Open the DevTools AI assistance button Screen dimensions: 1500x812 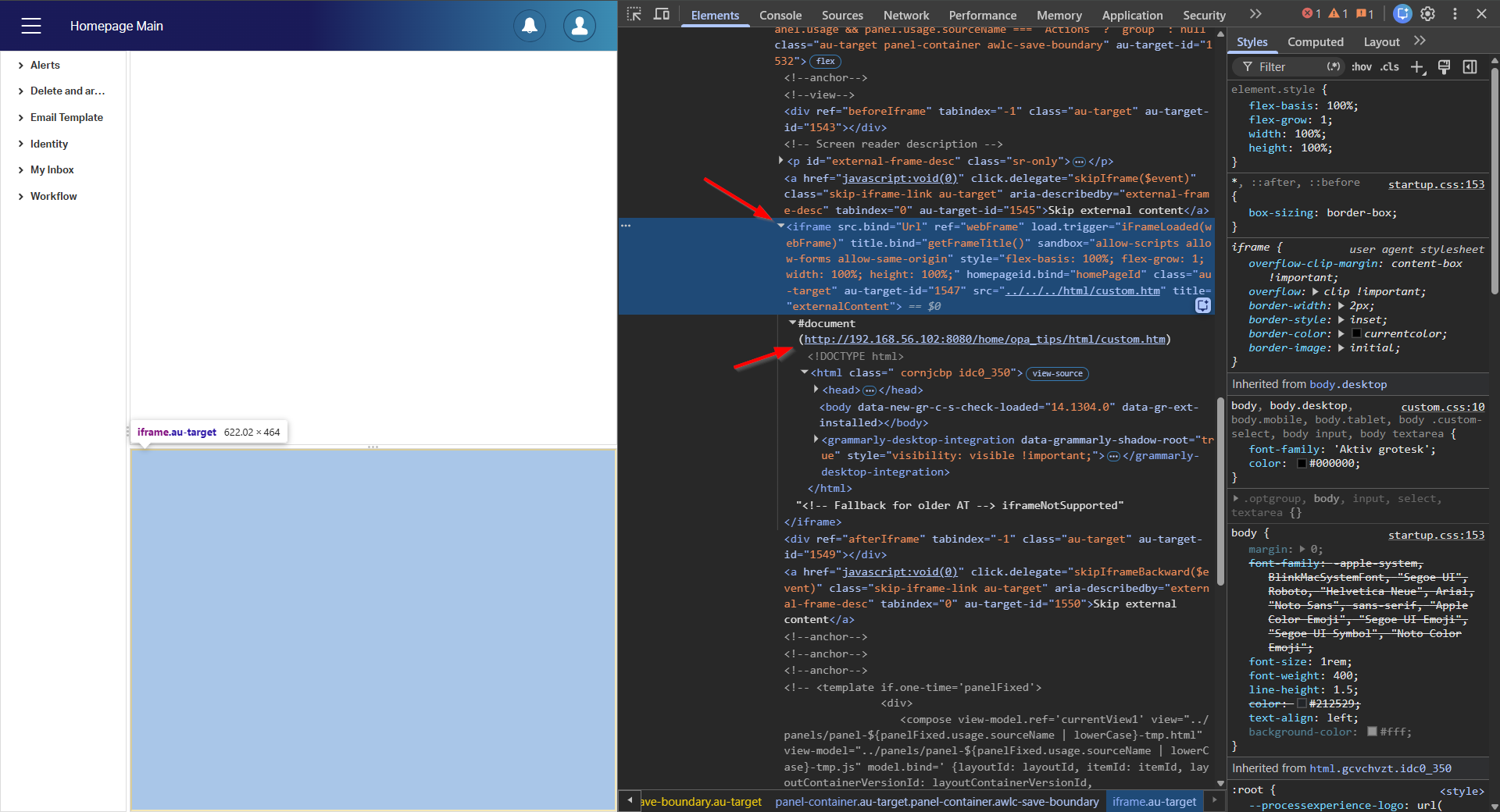click(x=1403, y=13)
